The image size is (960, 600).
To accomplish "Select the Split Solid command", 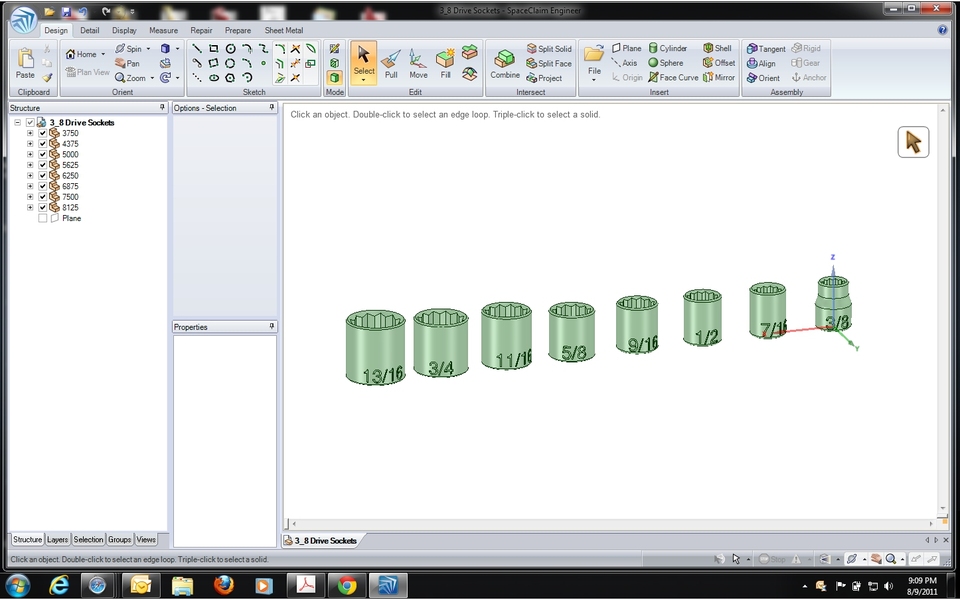I will click(x=548, y=47).
